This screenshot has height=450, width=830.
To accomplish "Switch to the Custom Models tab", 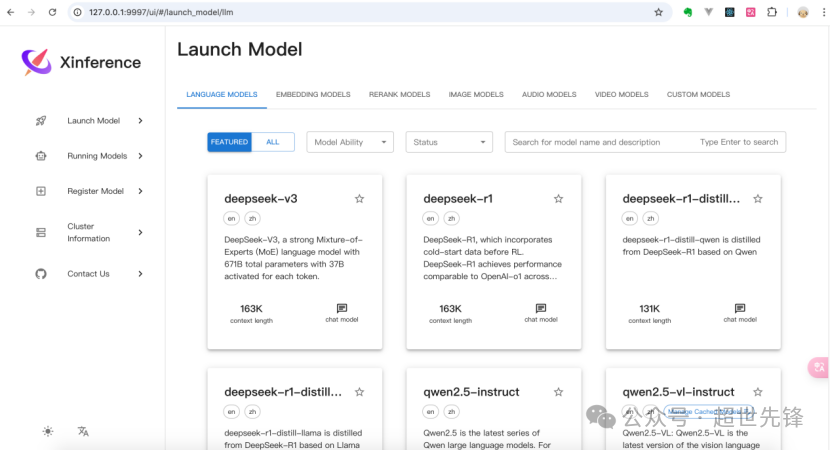I will 698,94.
